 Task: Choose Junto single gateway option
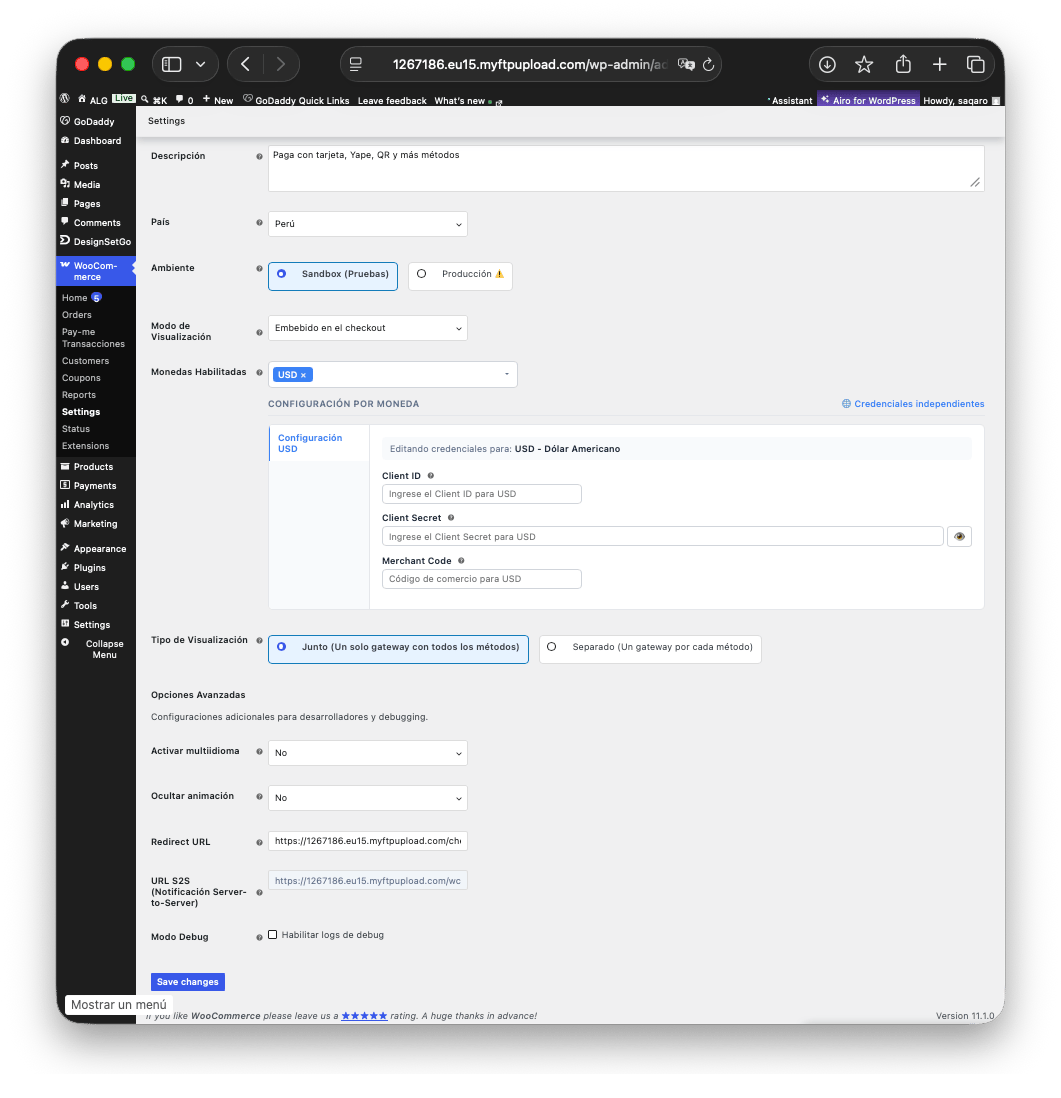tap(398, 649)
